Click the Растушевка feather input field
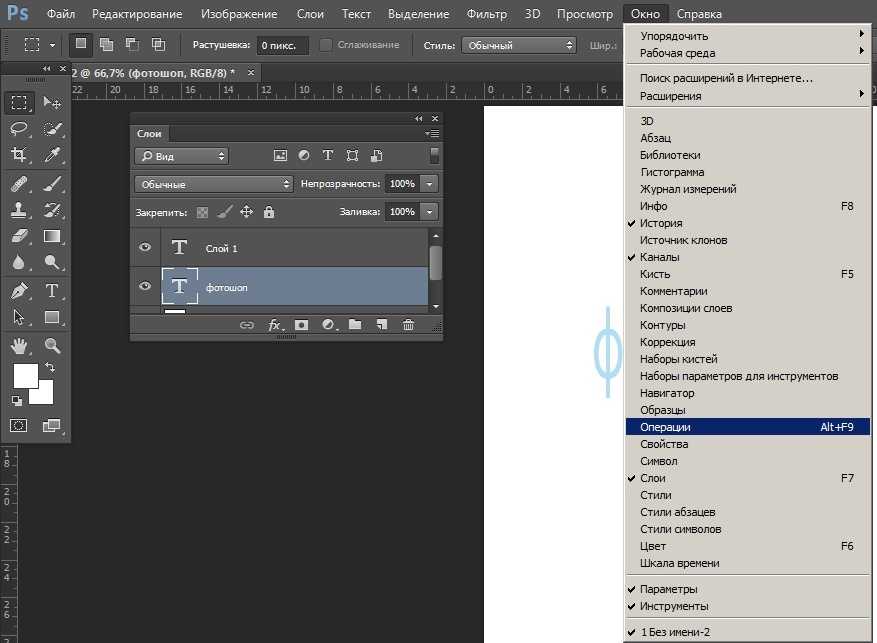 point(282,45)
